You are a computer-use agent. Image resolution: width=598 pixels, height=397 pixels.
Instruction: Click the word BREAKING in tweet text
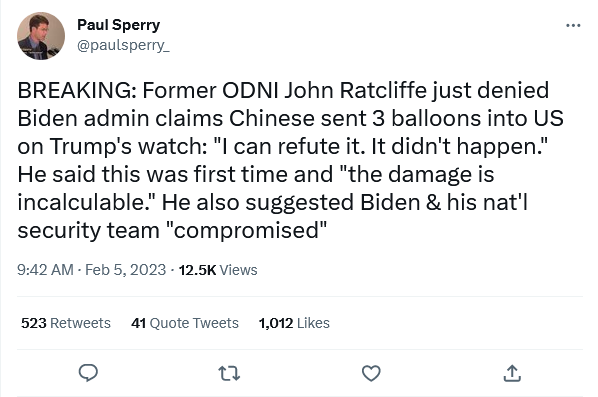point(77,90)
